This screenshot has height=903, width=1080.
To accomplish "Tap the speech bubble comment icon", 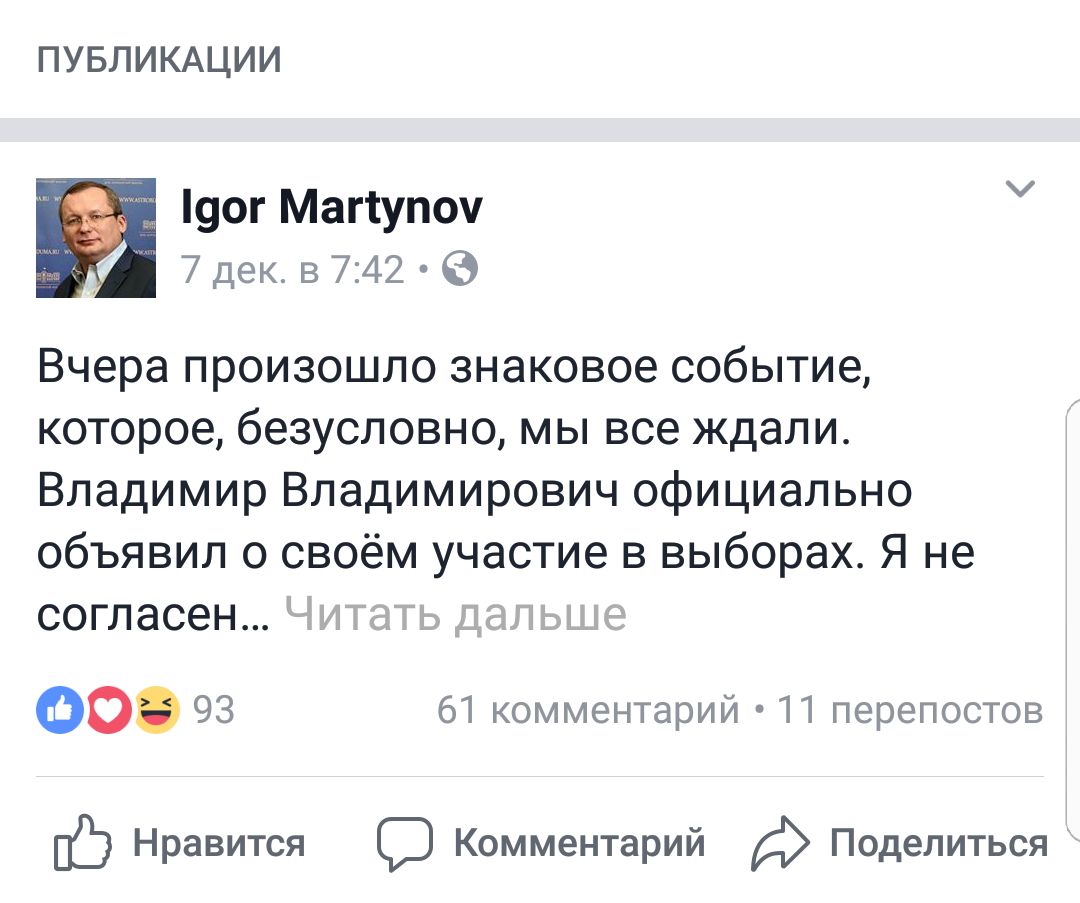I will [404, 844].
